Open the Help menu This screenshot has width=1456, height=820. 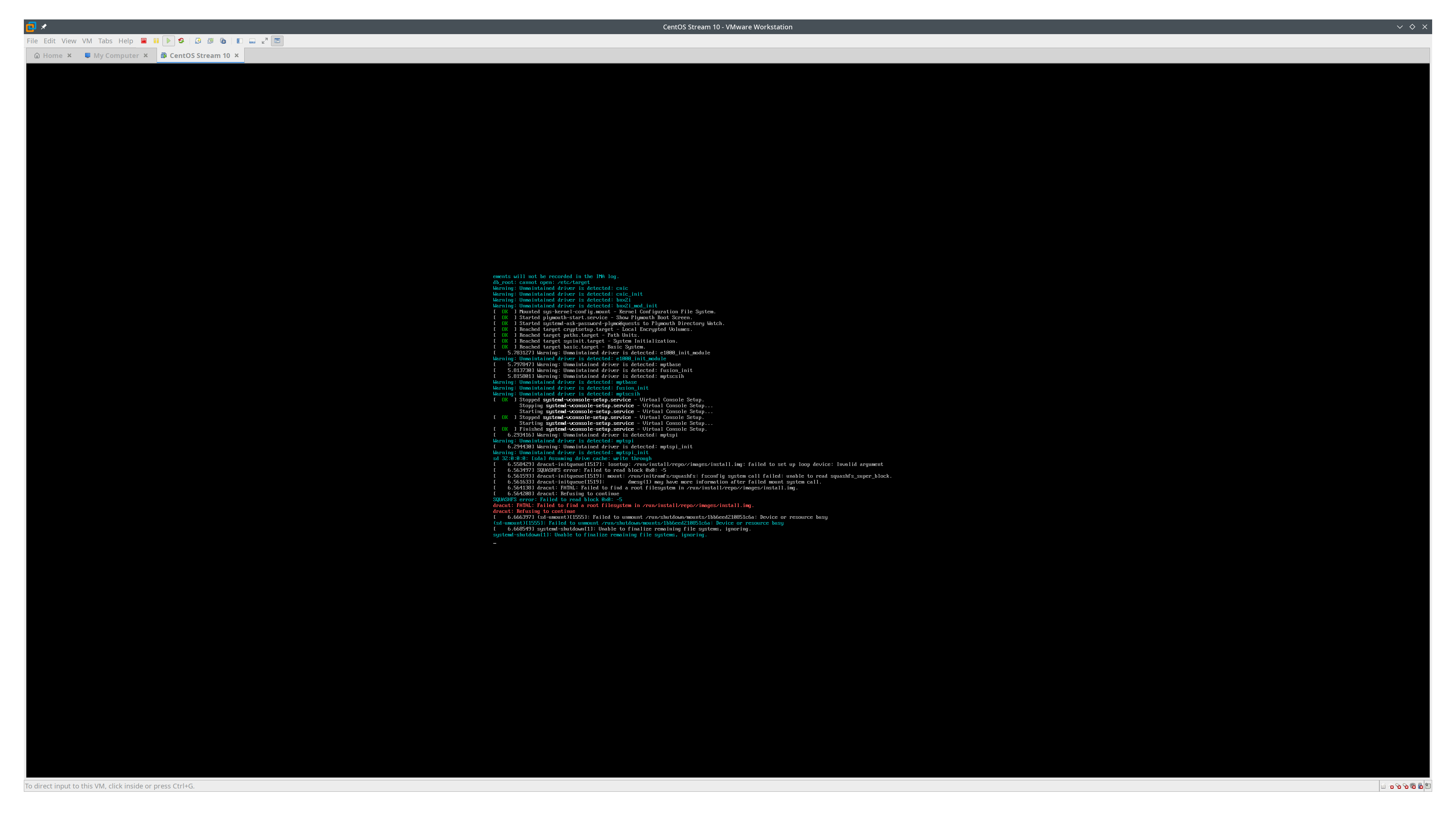tap(125, 41)
